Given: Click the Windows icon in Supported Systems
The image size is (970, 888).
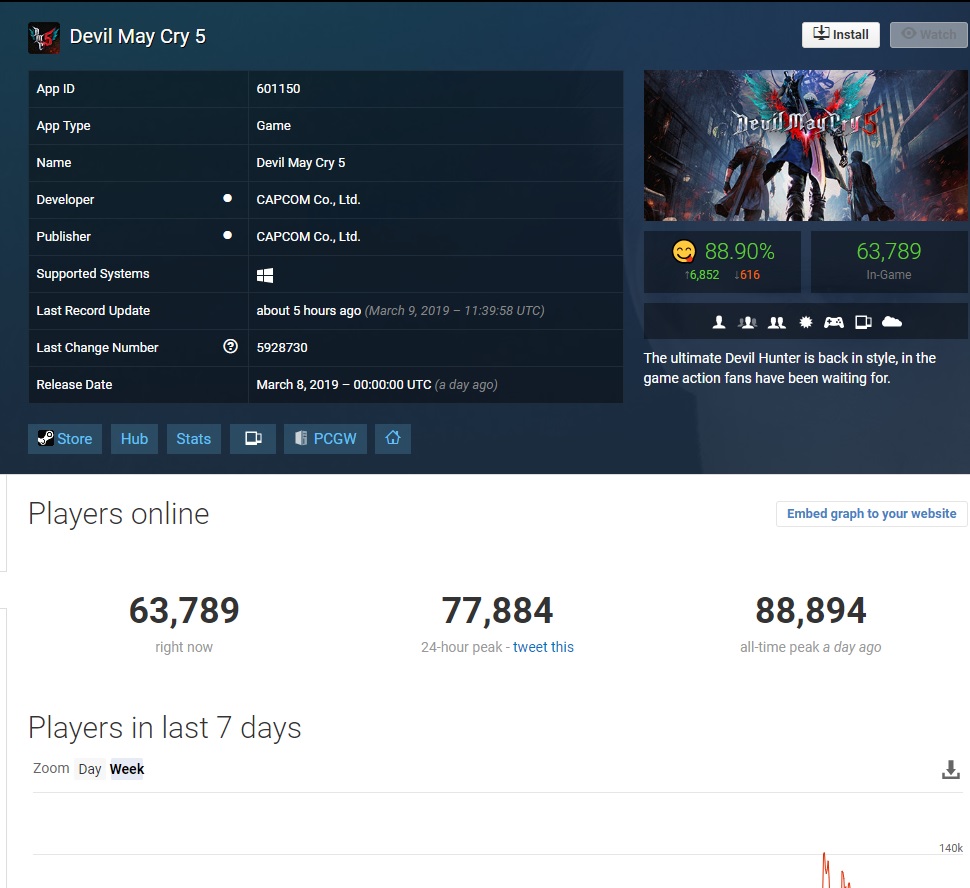Looking at the screenshot, I should click(265, 275).
